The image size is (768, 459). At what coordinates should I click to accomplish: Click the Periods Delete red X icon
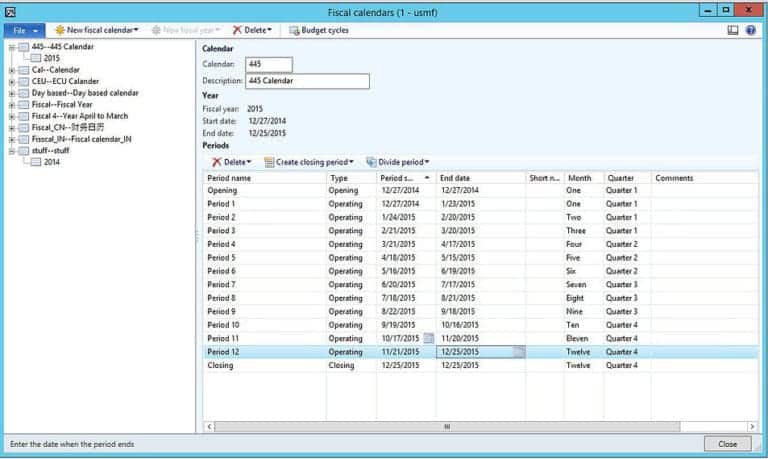pyautogui.click(x=216, y=162)
